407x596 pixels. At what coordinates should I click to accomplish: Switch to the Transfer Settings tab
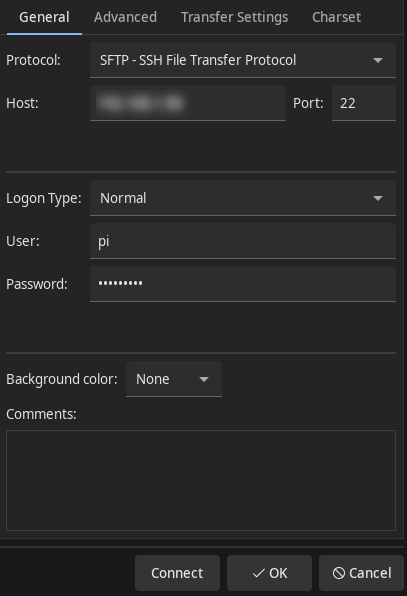[234, 17]
